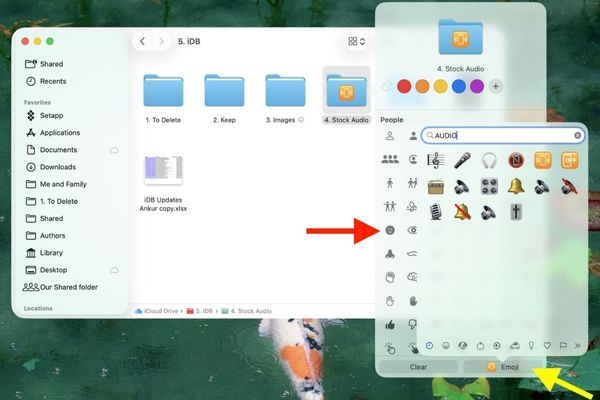Screen dimensions: 600x400
Task: Select the person outline symbol
Action: tap(390, 136)
